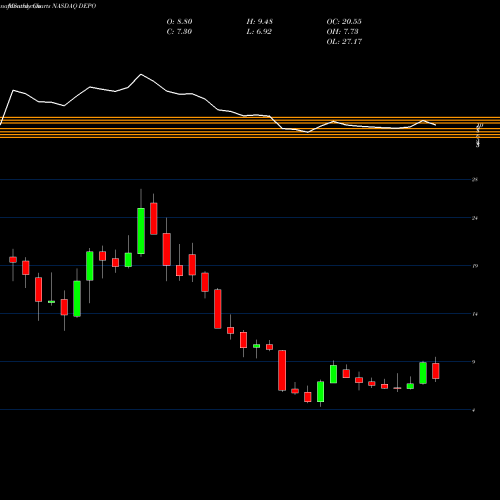Click the open price value O: 8.80
500x500 pixels.
pos(179,22)
